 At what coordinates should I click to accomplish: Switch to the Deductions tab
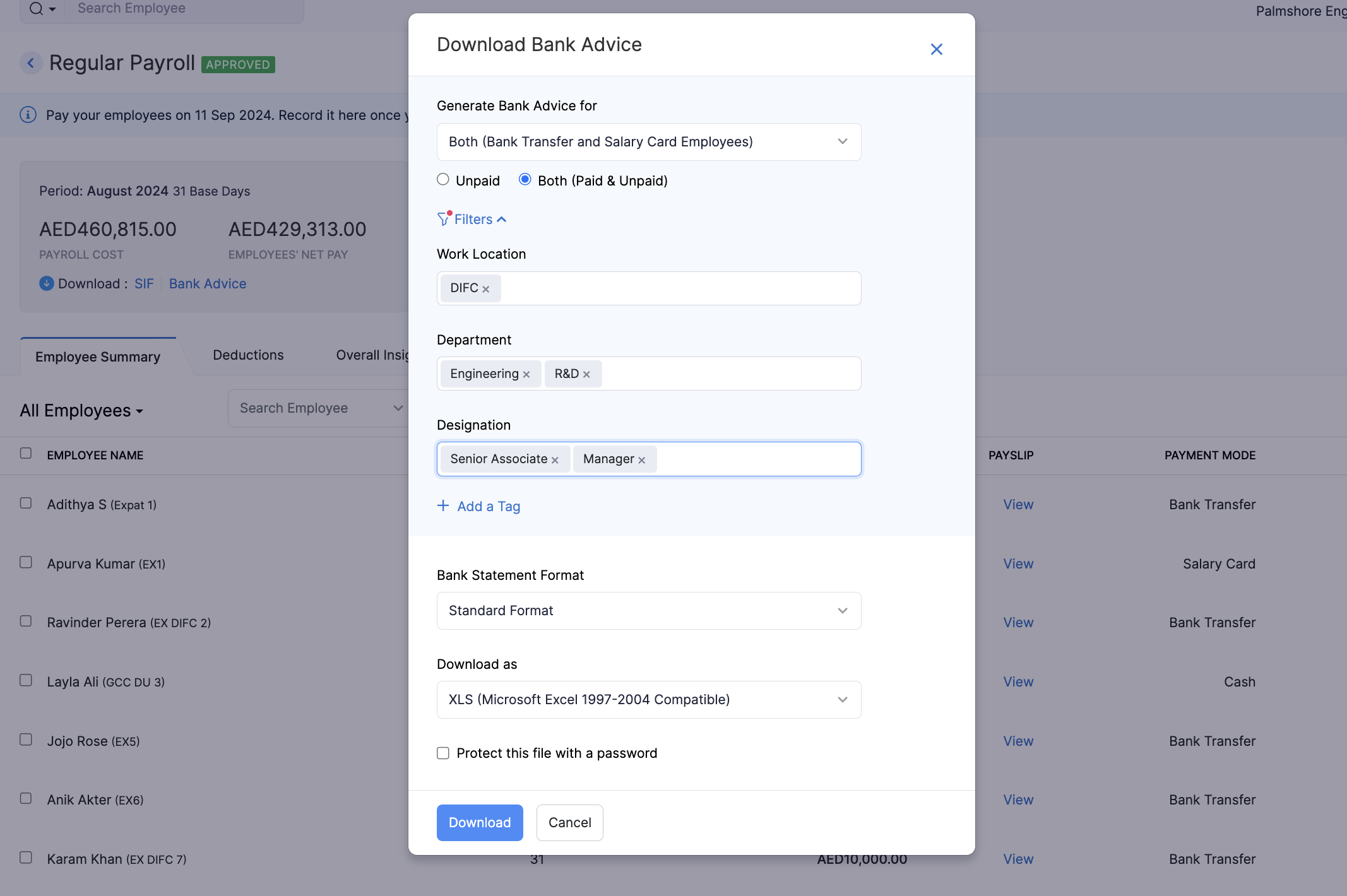[x=248, y=355]
